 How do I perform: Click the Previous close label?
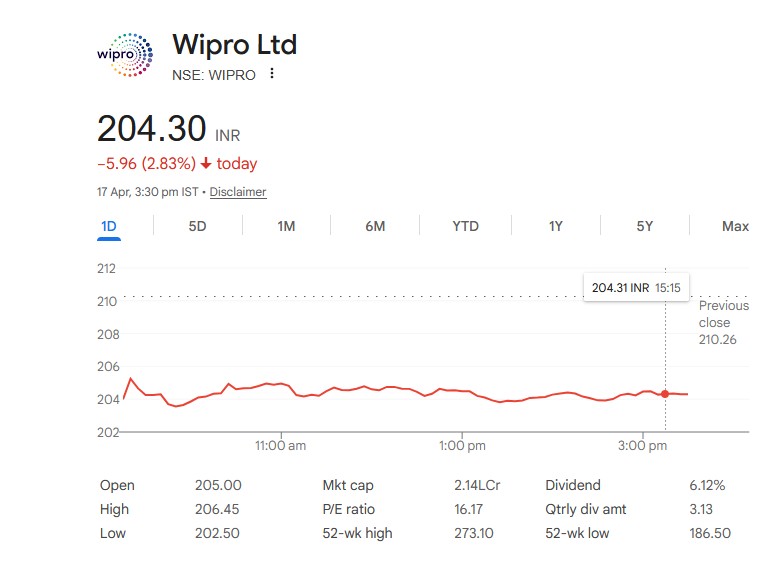(723, 314)
